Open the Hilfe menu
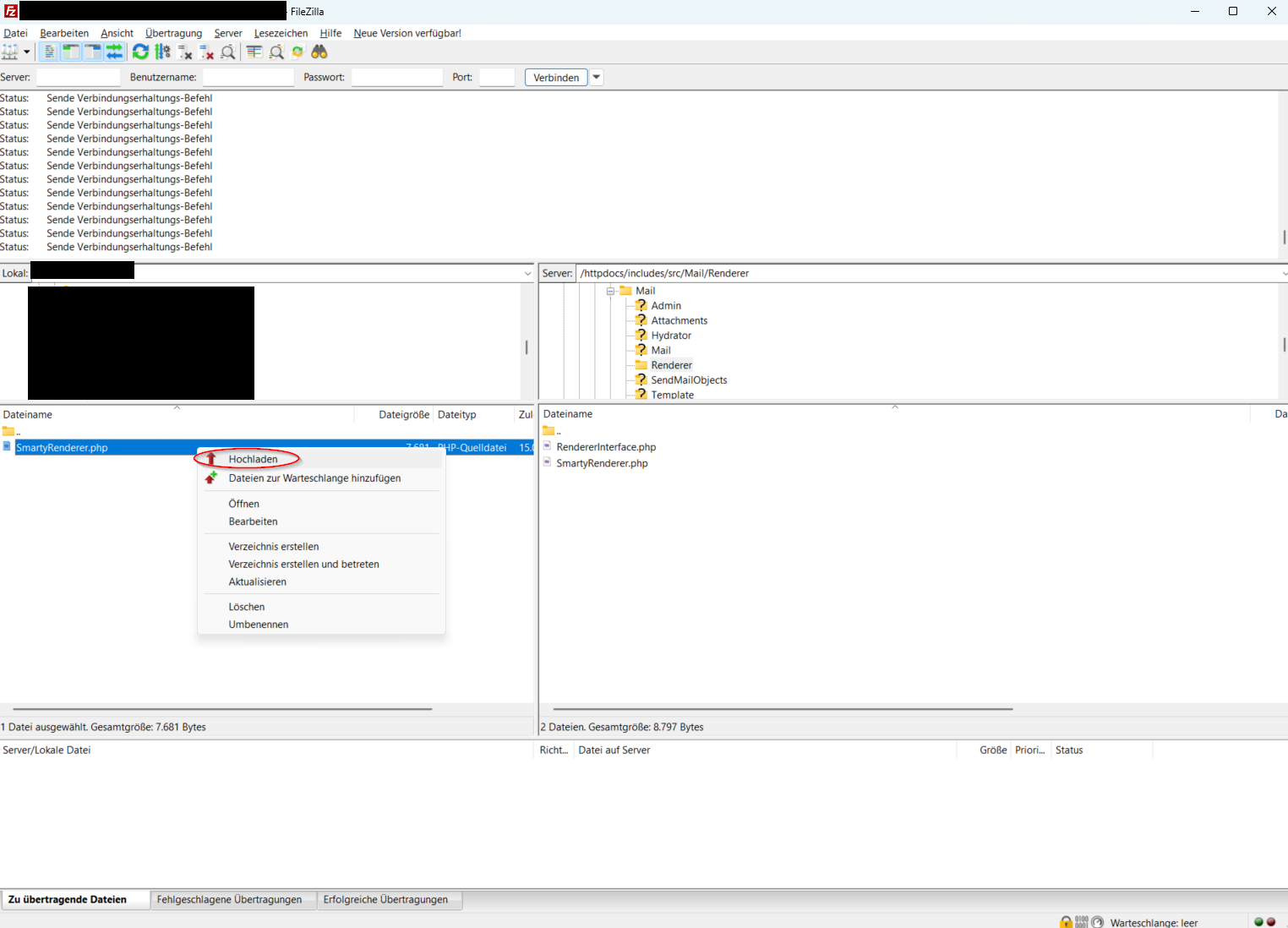 (330, 33)
